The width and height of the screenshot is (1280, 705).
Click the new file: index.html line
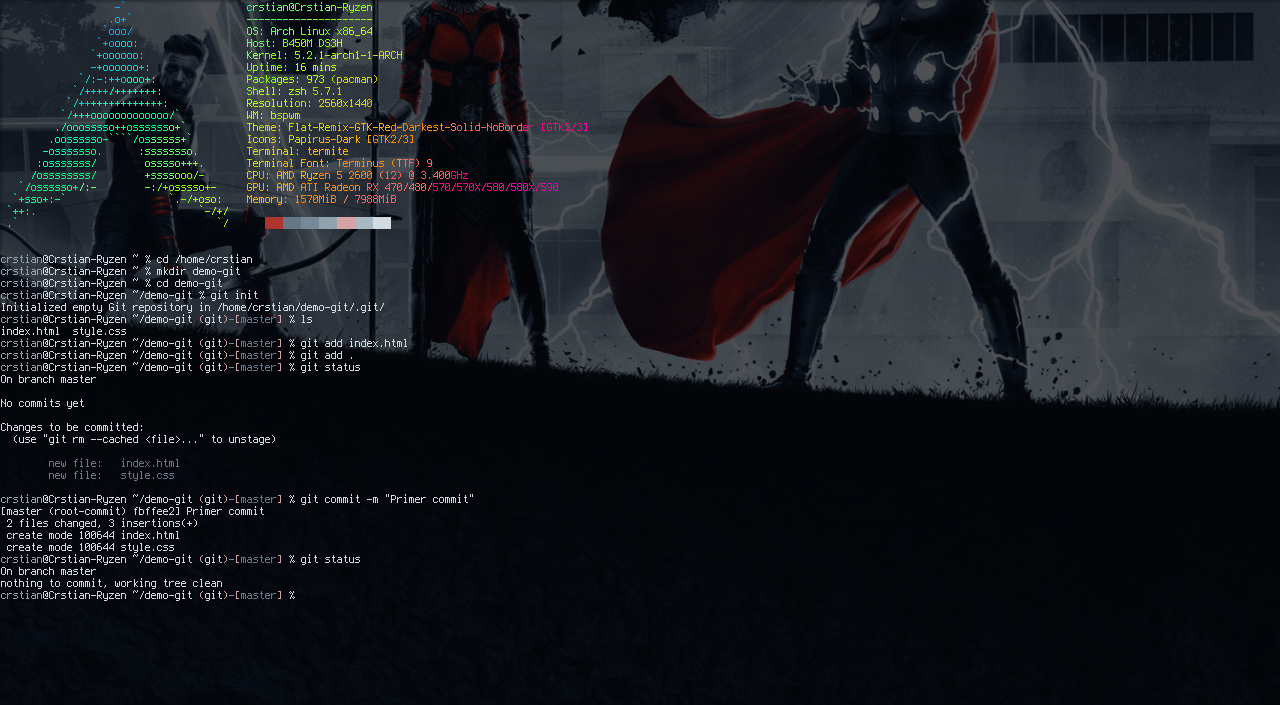[x=114, y=463]
